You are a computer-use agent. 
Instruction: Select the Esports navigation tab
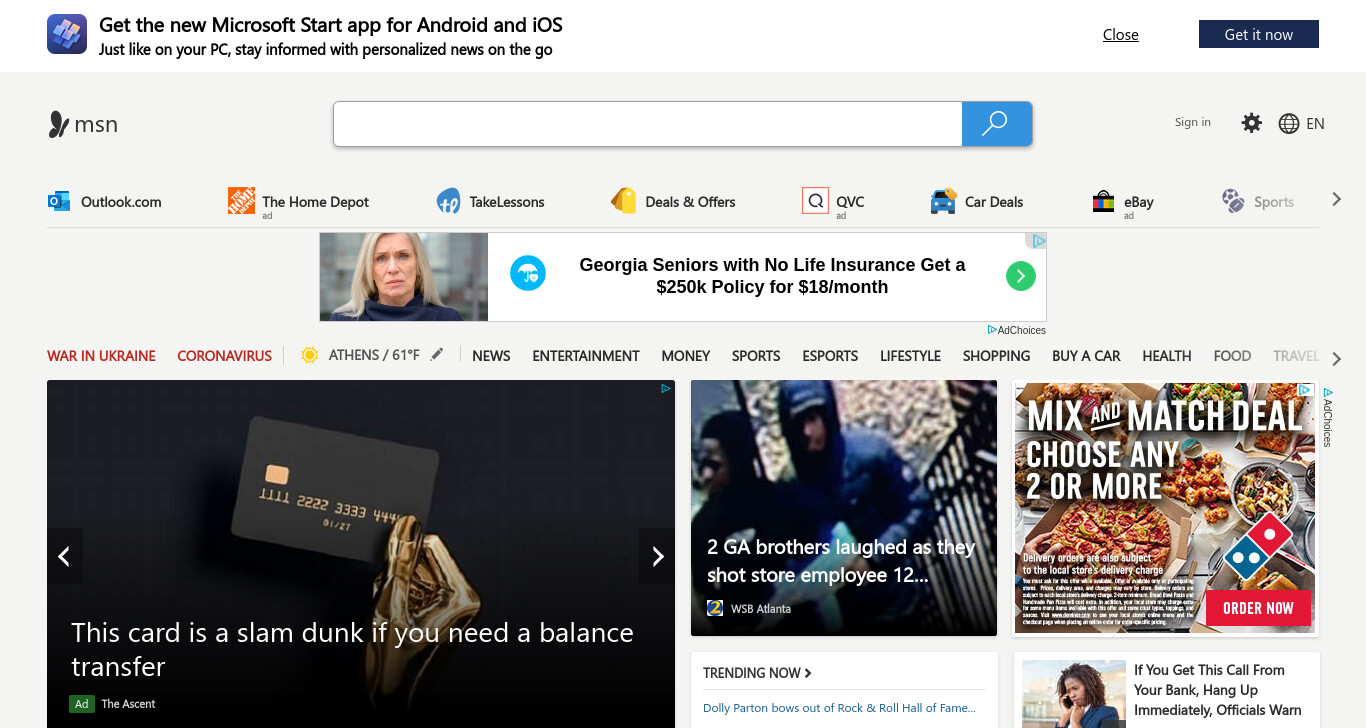point(830,355)
